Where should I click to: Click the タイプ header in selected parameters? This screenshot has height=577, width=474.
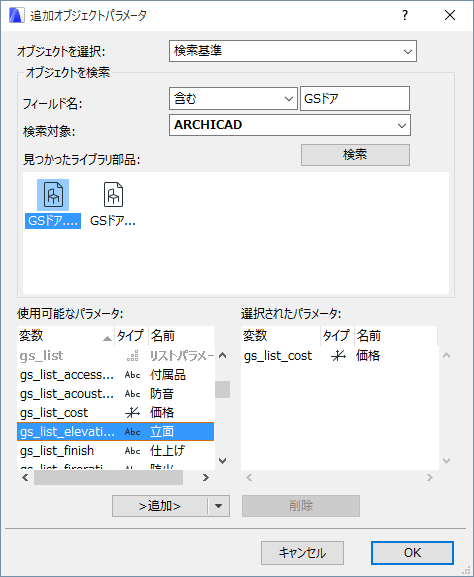337,336
